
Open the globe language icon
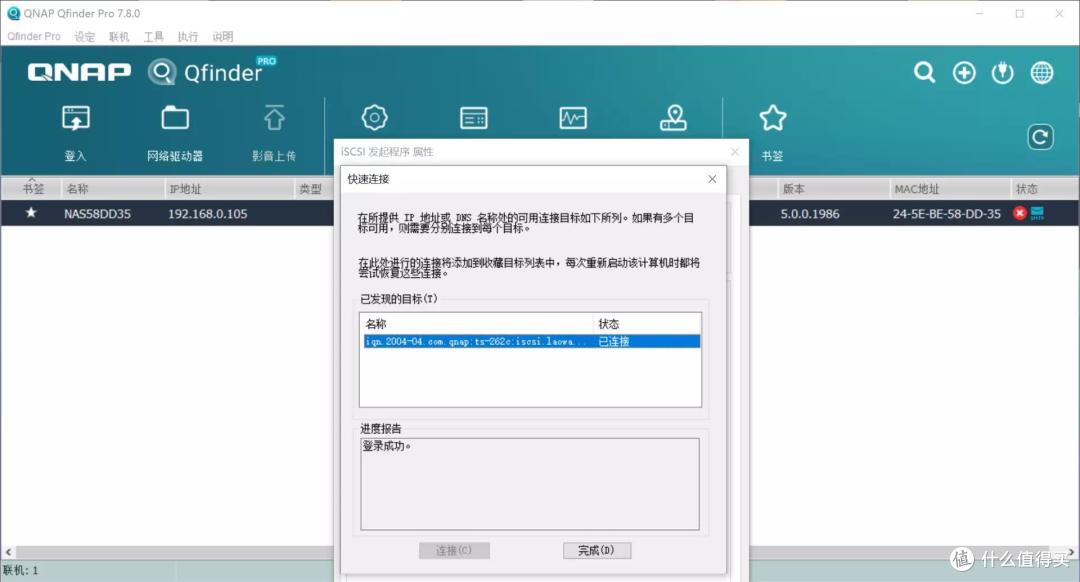[x=1041, y=72]
